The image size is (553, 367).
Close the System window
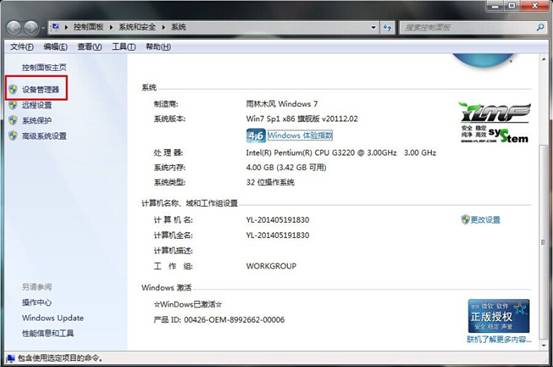tap(534, 5)
